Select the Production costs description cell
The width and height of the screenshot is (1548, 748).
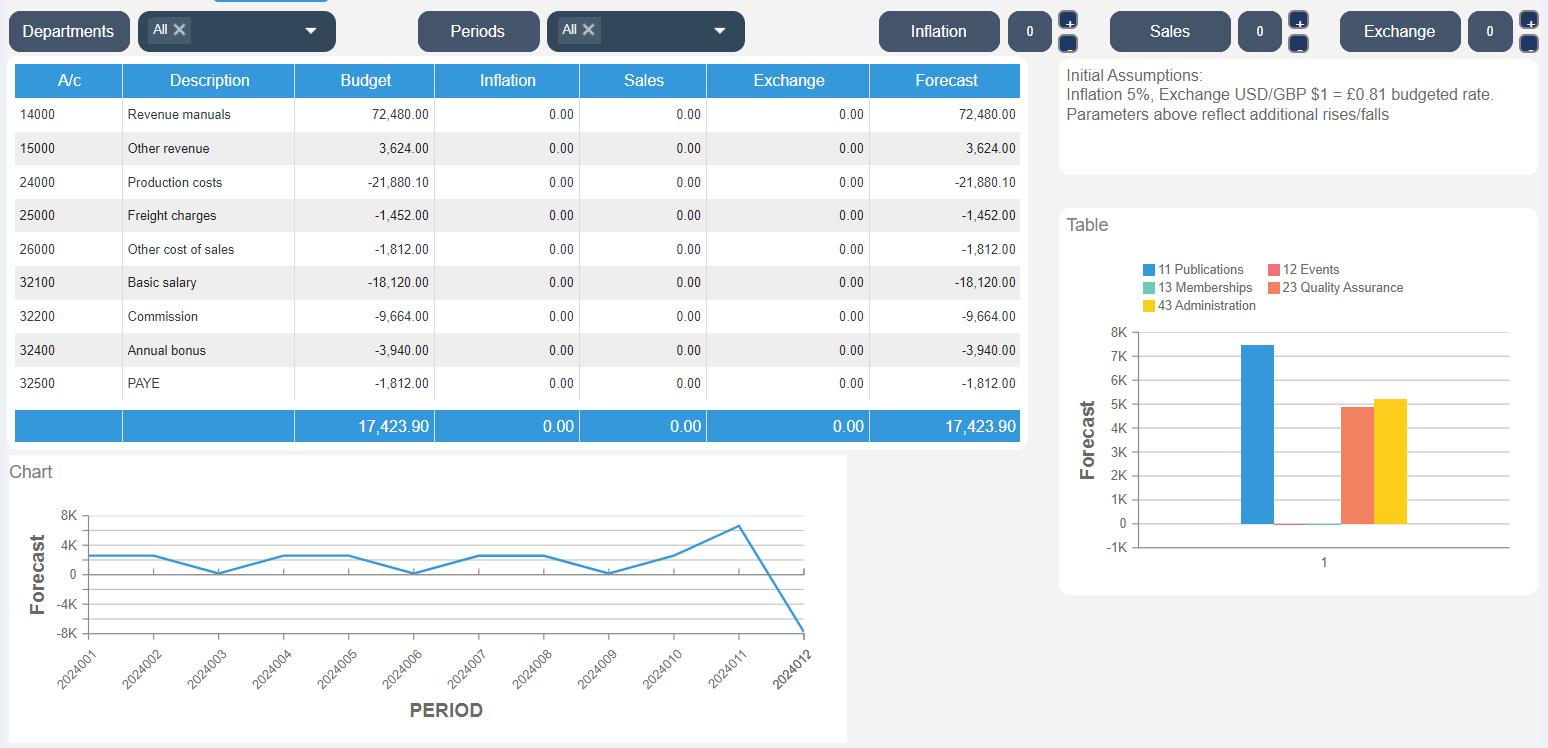click(208, 183)
